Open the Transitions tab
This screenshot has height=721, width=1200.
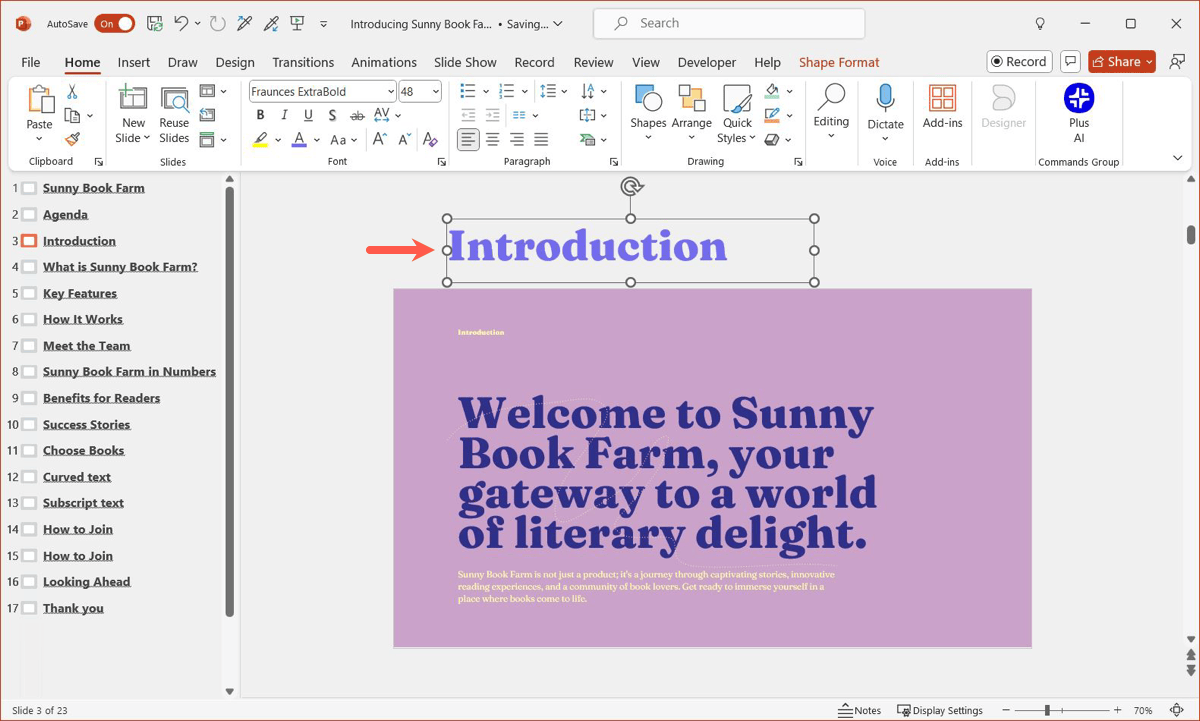click(x=303, y=62)
